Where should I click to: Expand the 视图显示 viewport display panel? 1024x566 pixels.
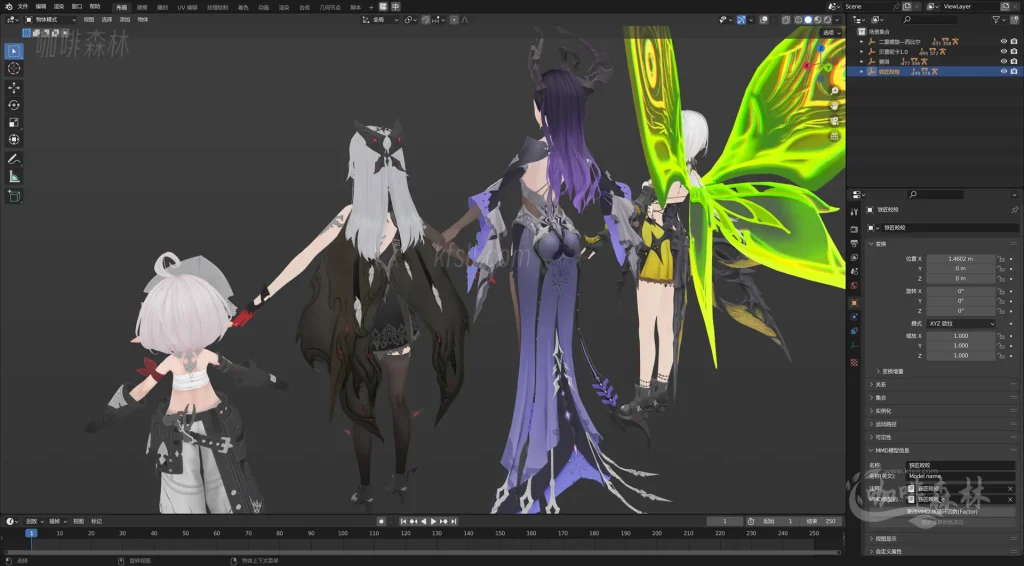pyautogui.click(x=885, y=539)
